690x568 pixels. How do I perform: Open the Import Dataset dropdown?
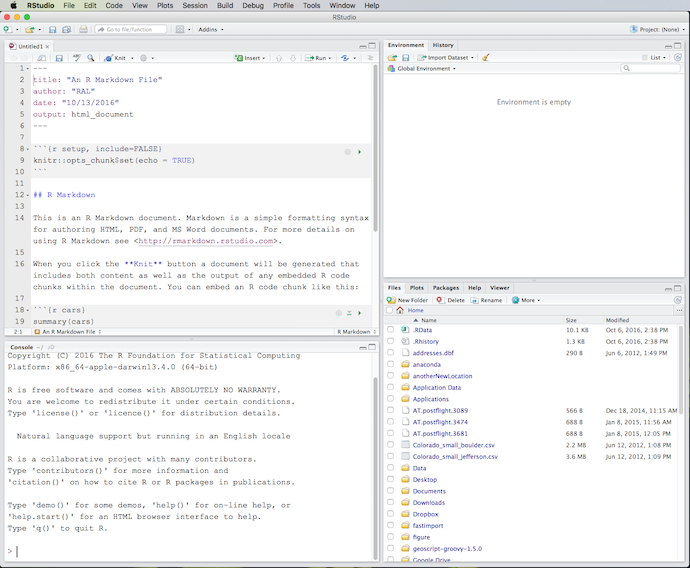pyautogui.click(x=446, y=58)
